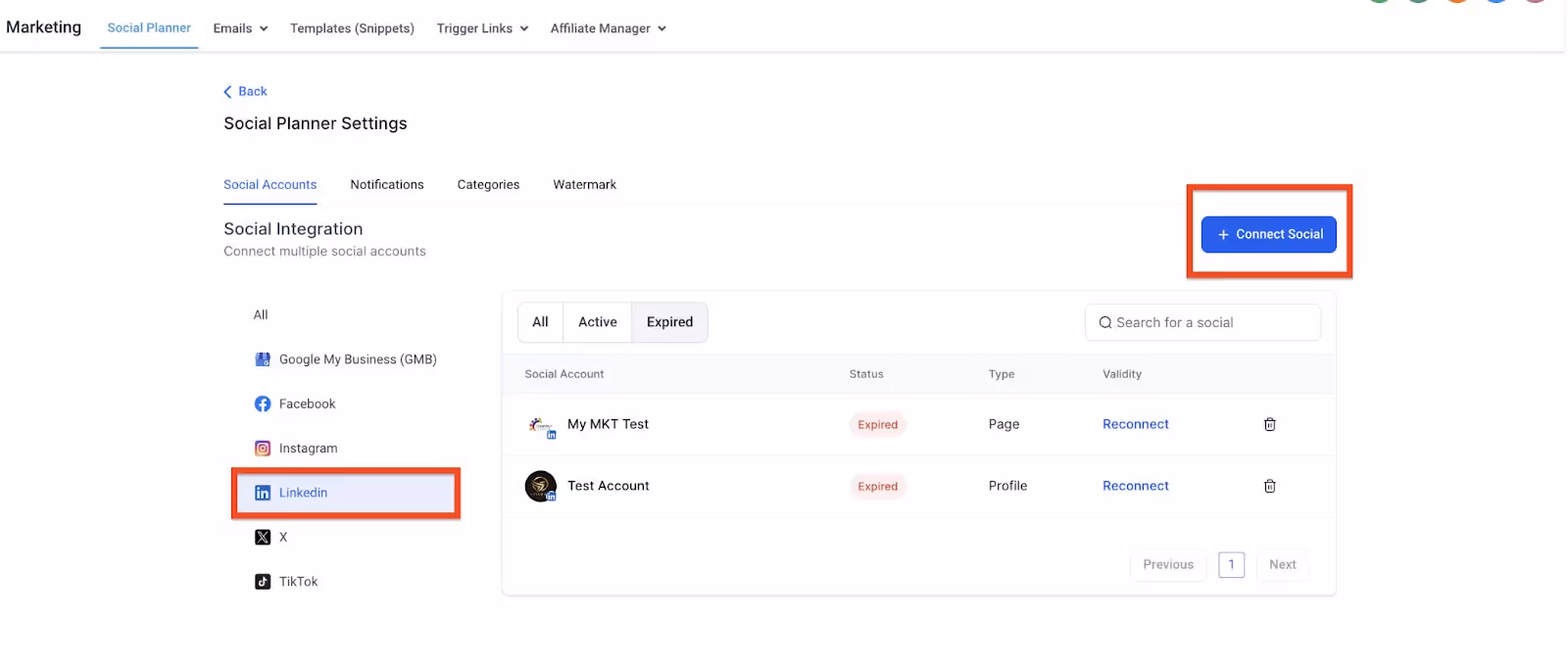
Task: Click the search magnifier icon
Action: (1105, 322)
